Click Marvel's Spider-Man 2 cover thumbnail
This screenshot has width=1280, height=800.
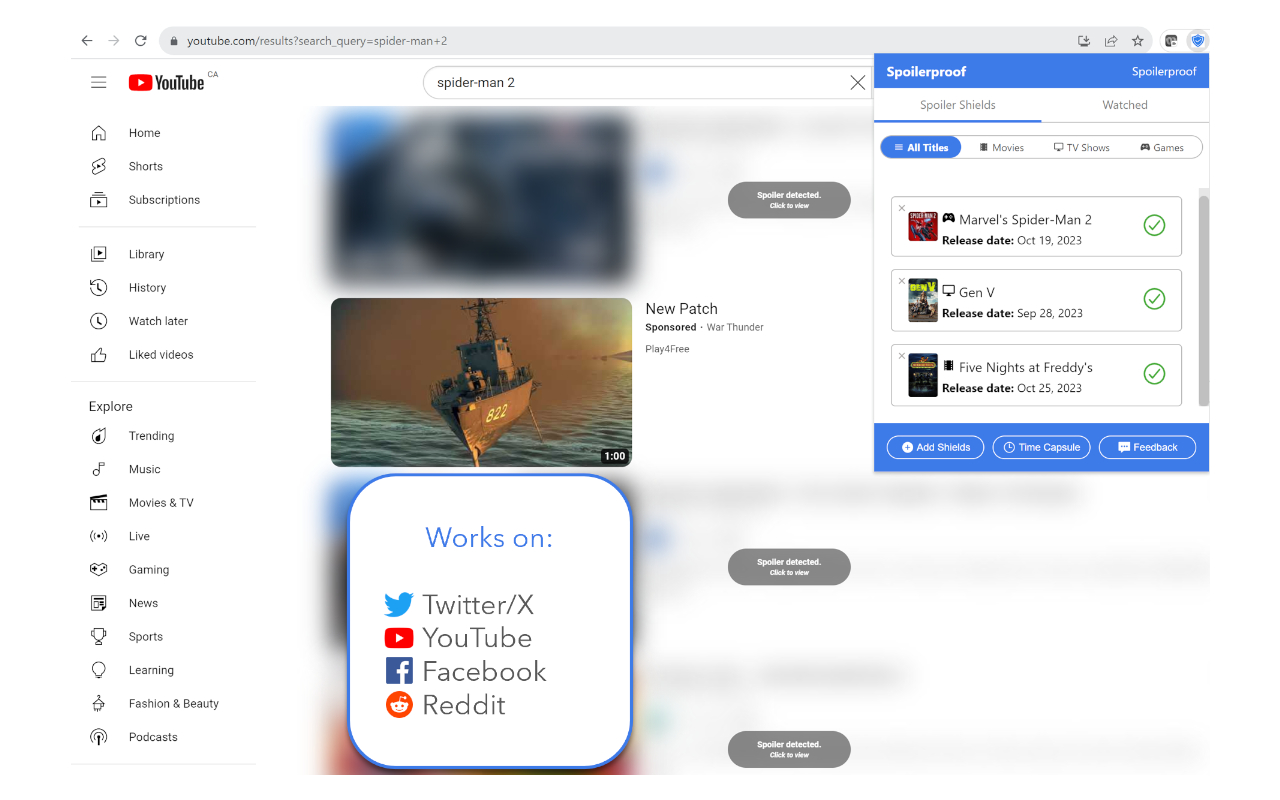tap(923, 227)
